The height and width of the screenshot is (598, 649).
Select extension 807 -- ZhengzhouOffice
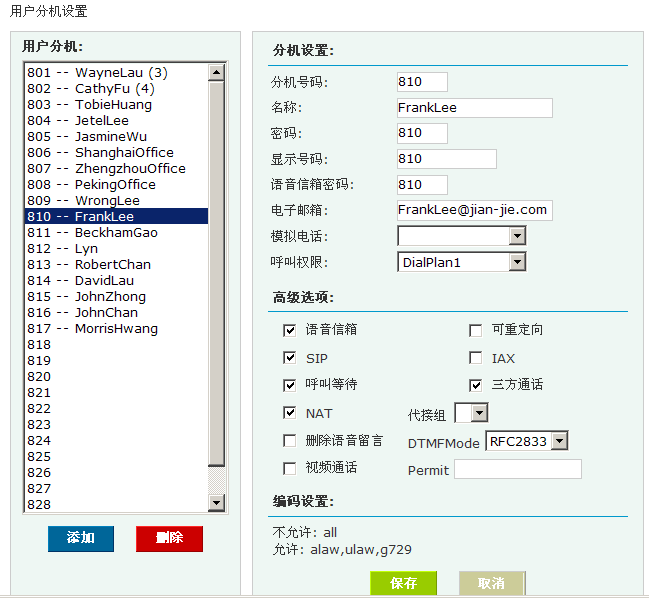pos(116,168)
